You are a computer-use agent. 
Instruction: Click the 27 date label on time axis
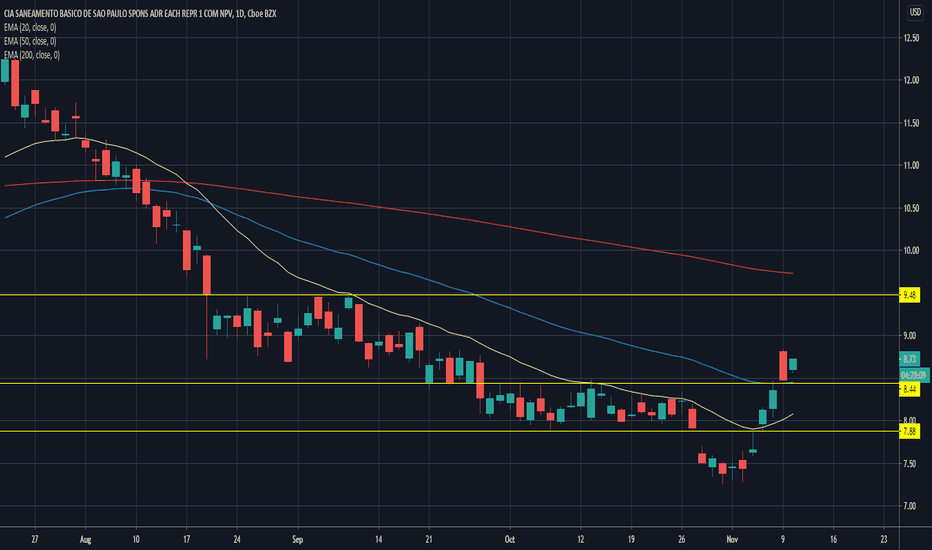(x=35, y=539)
